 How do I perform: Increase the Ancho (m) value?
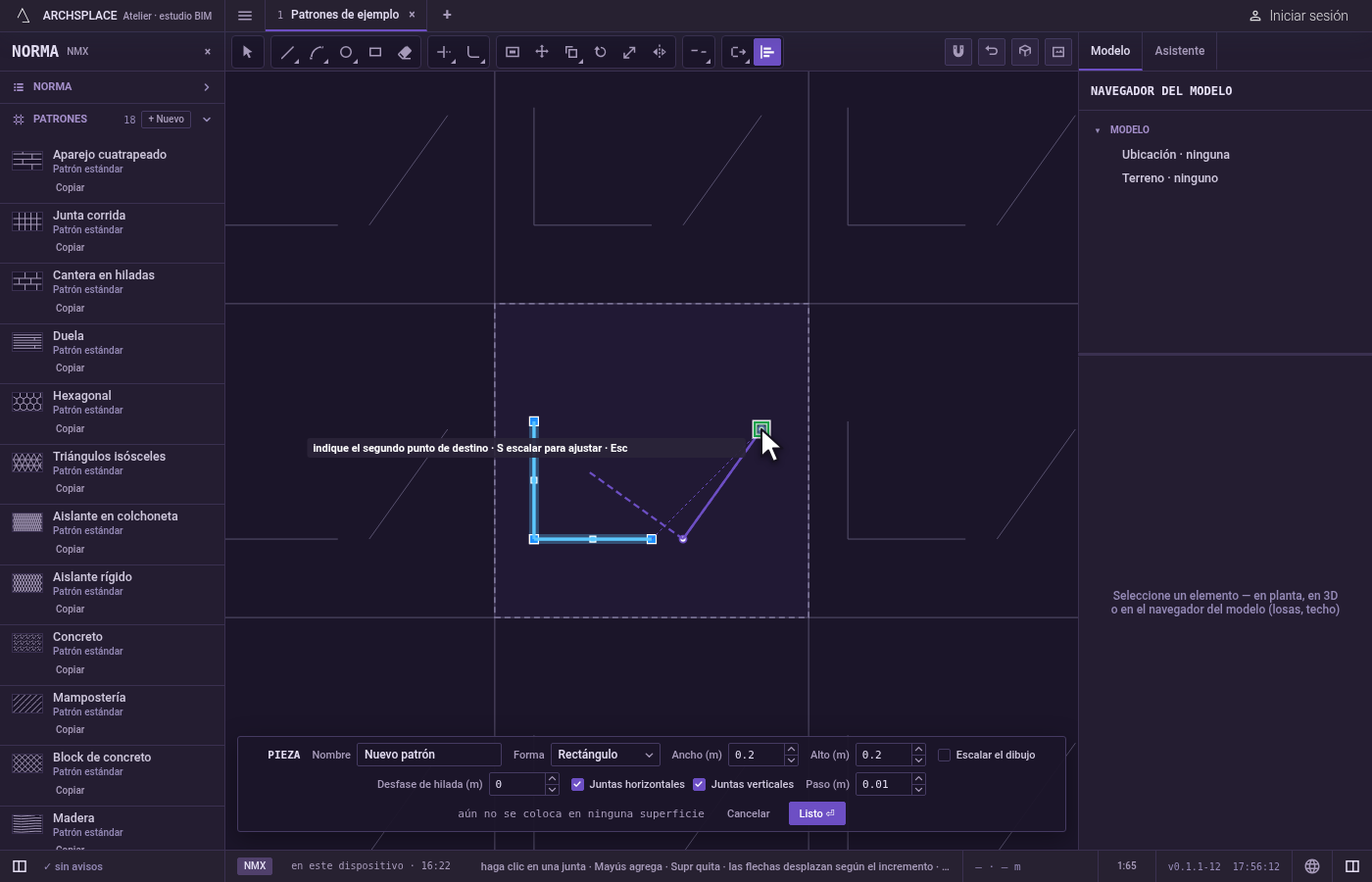tap(791, 750)
